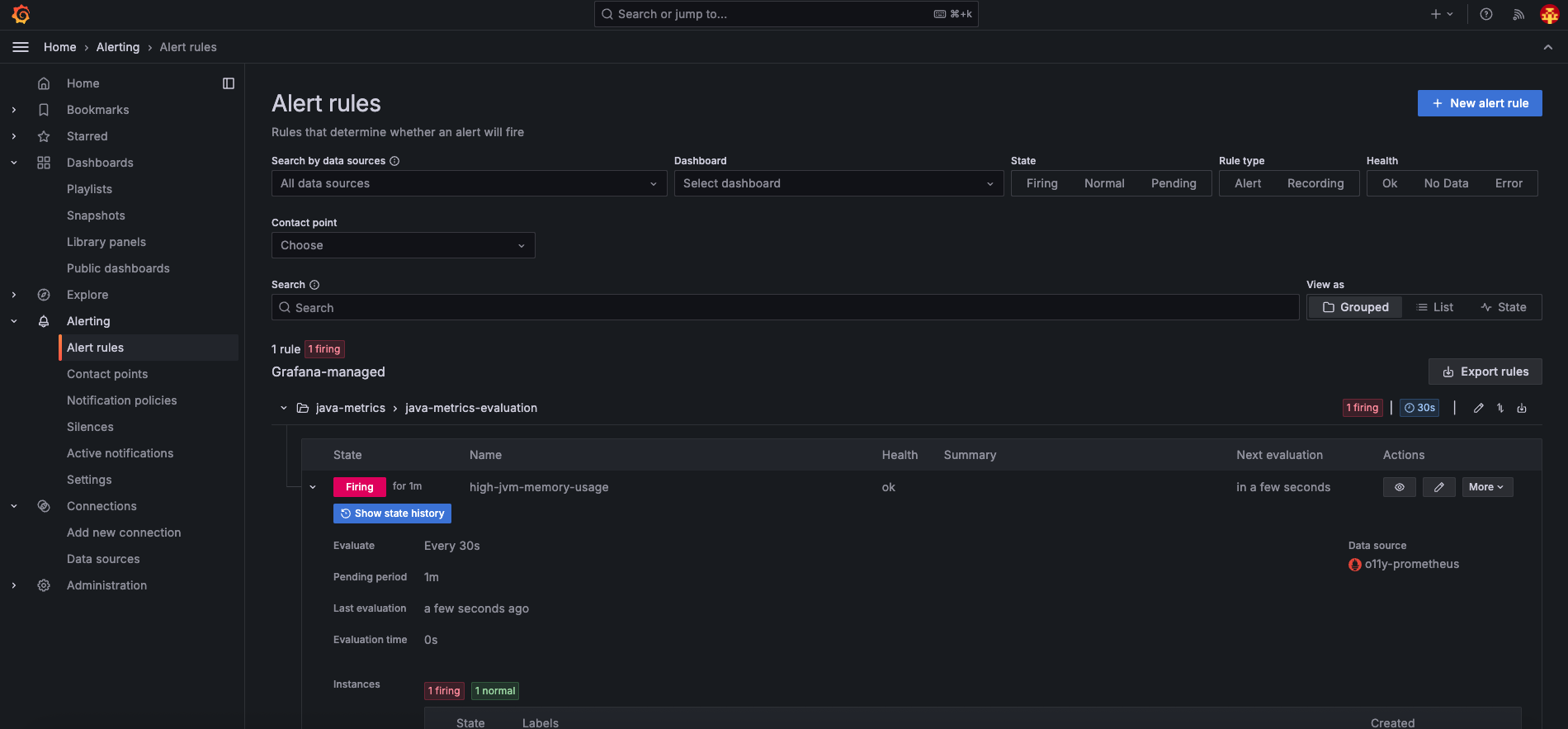Open Contact points in sidebar
The width and height of the screenshot is (1568, 729).
pyautogui.click(x=107, y=374)
